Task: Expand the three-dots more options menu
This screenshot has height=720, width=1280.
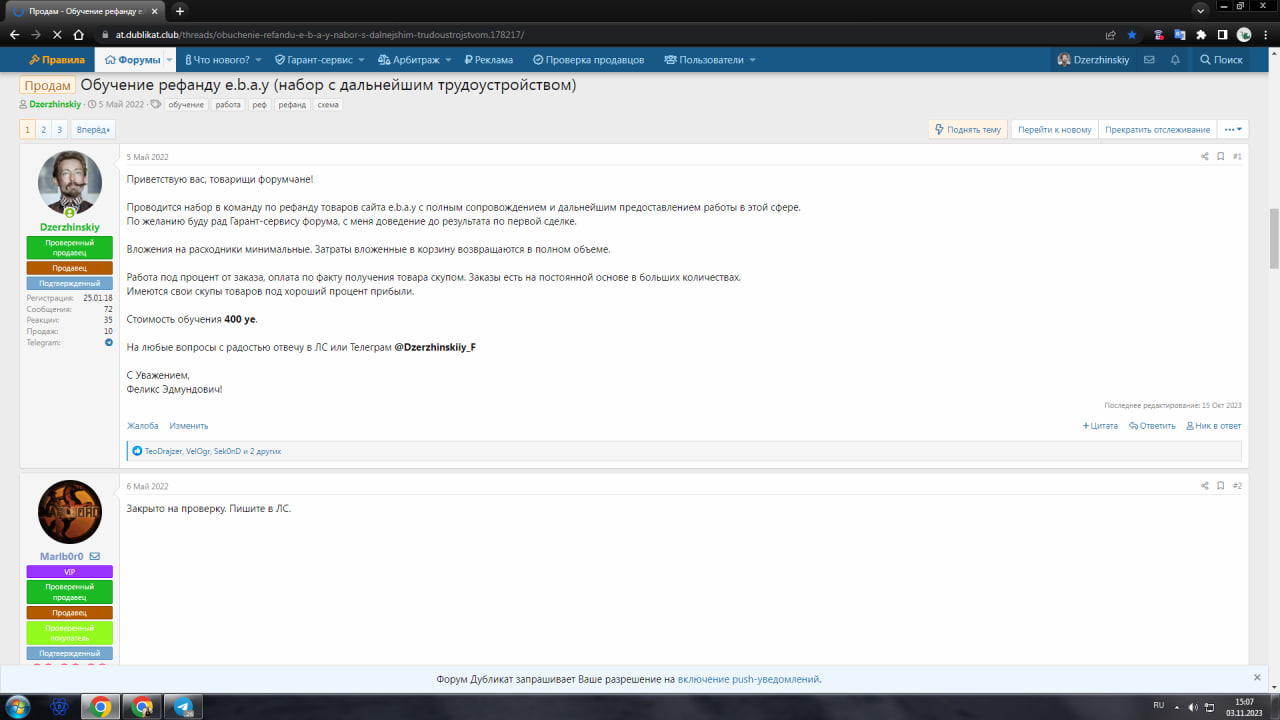Action: coord(1233,129)
